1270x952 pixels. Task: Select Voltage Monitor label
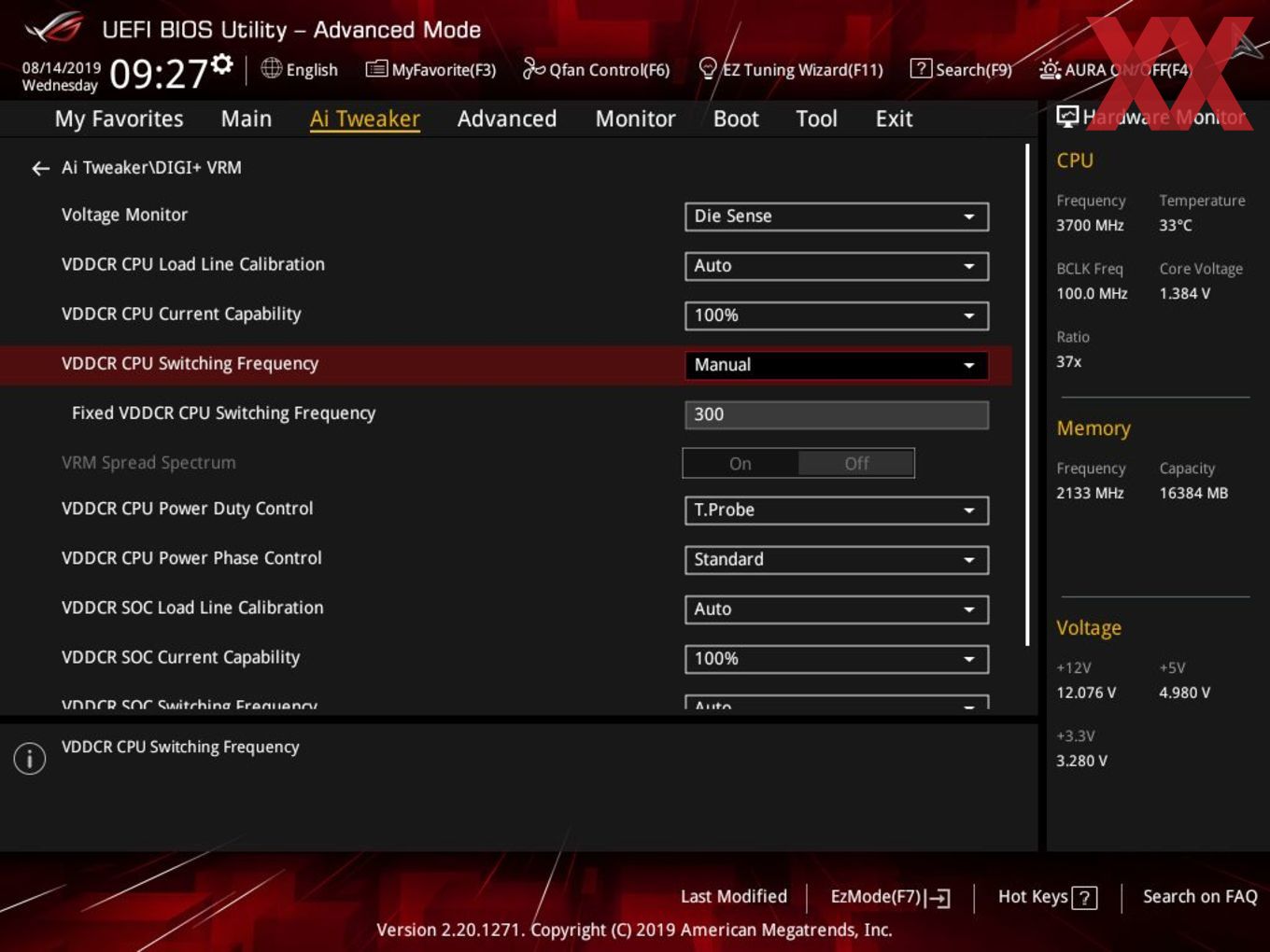[x=124, y=215]
